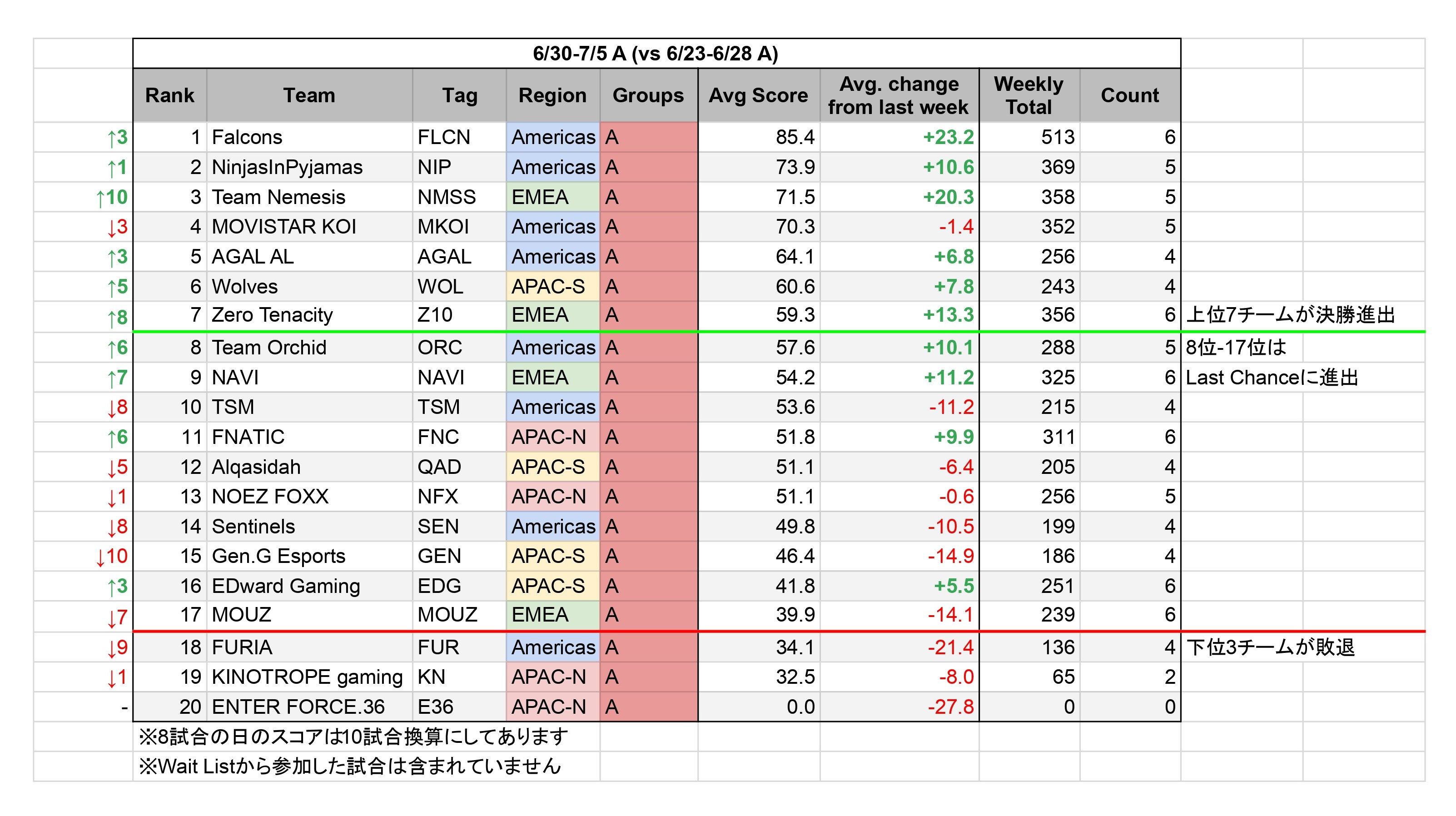Click the 'Avg. change from last week' header
Screen dimensions: 1456x816
point(899,95)
